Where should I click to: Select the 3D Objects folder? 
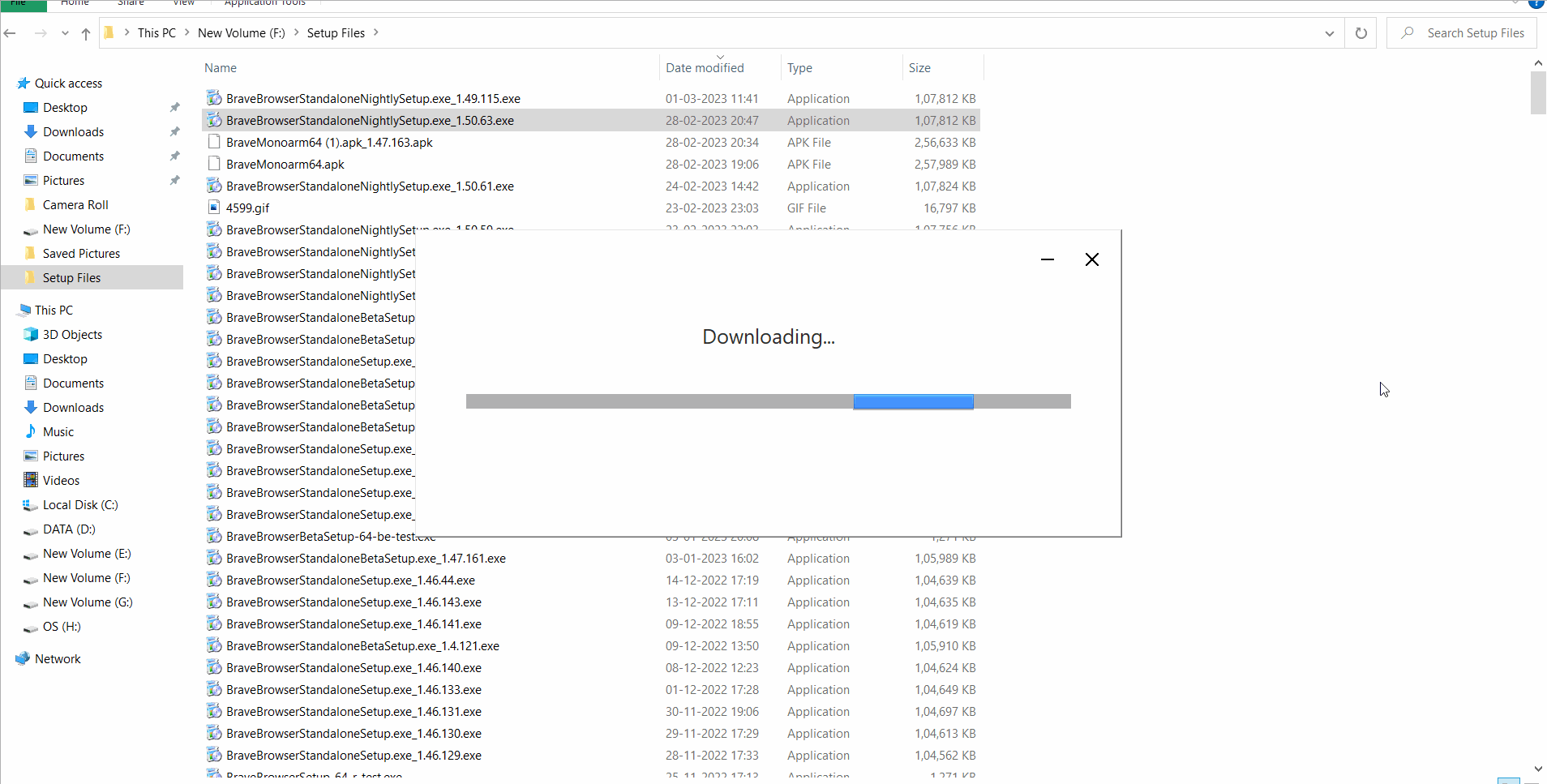tap(71, 334)
